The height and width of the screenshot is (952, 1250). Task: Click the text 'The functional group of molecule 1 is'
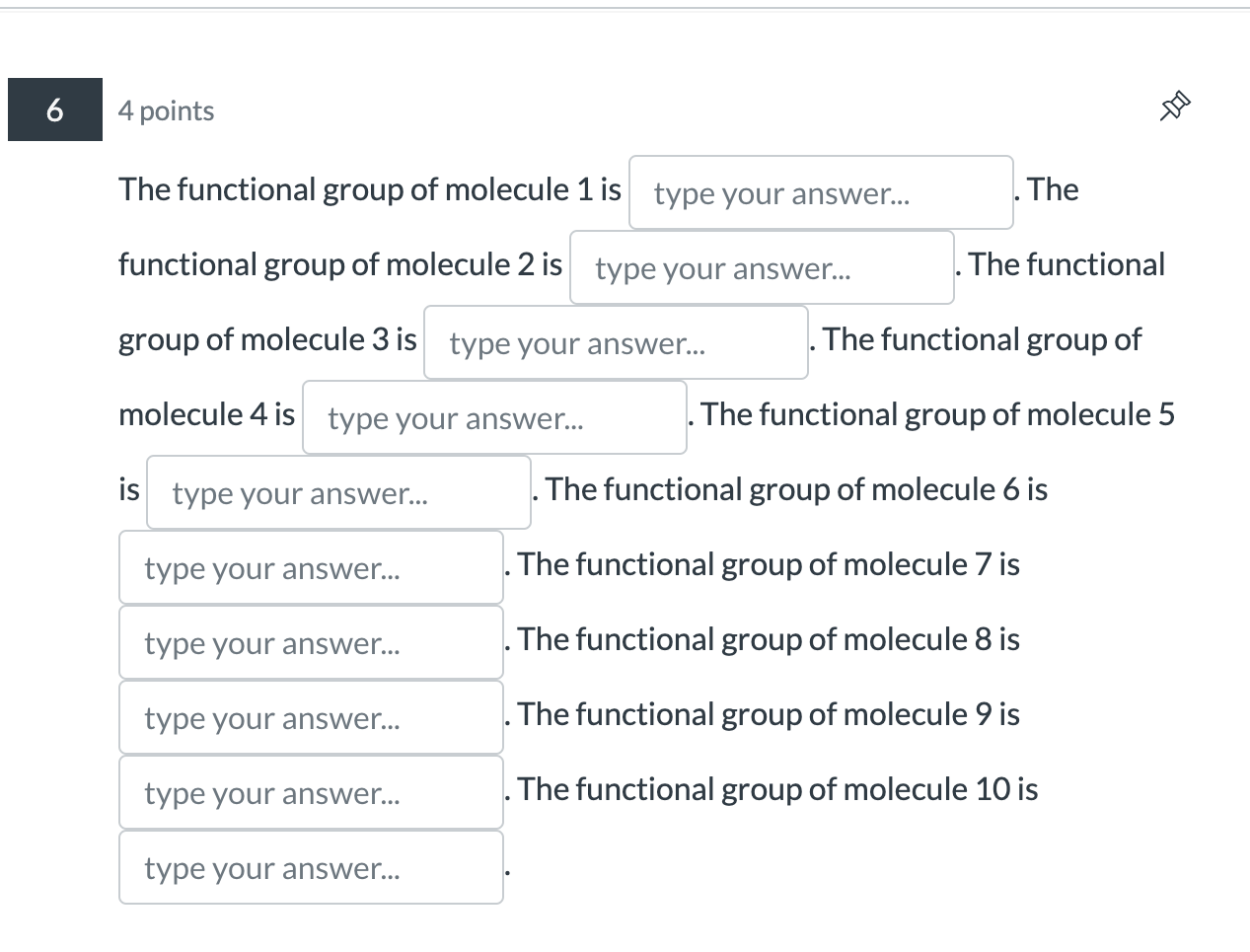[368, 189]
